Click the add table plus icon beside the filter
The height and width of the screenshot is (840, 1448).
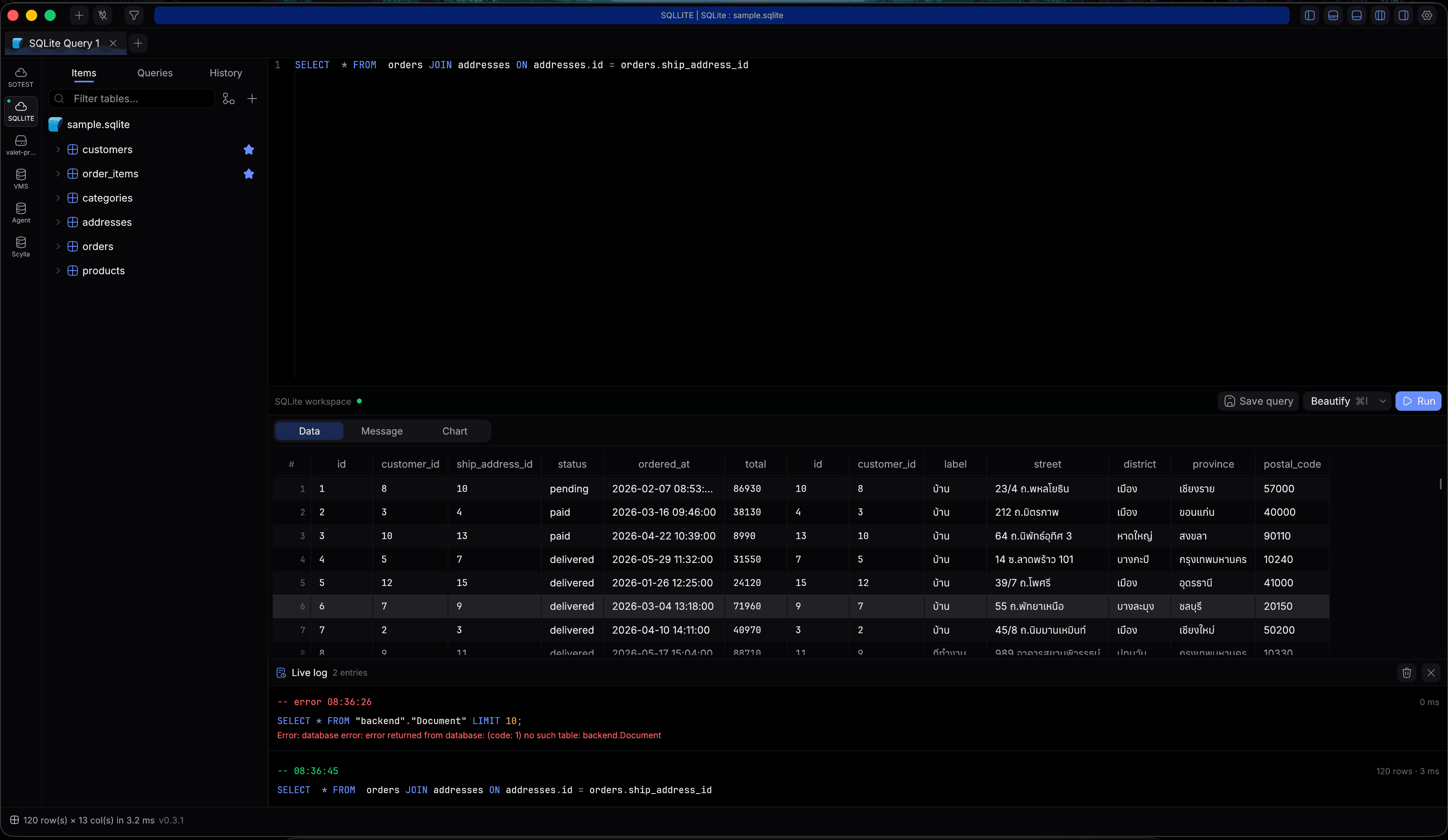(x=252, y=99)
